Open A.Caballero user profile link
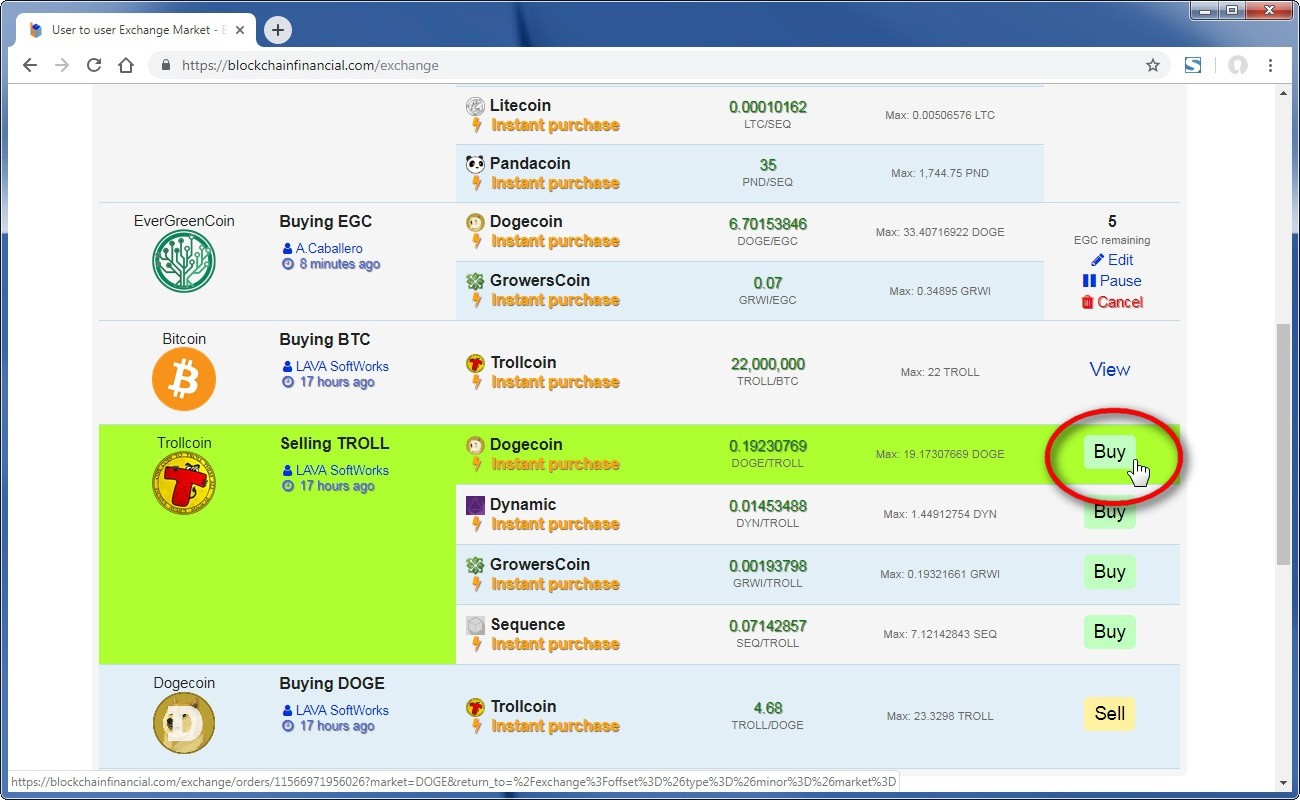1300x800 pixels. pyautogui.click(x=328, y=248)
